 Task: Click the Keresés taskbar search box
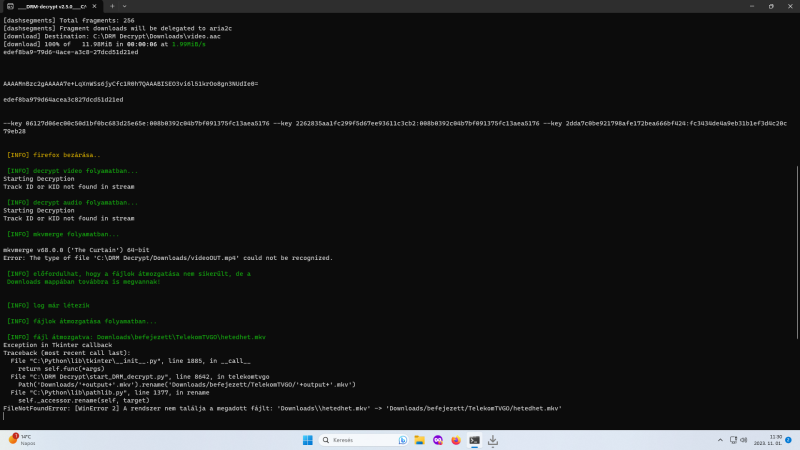363,440
